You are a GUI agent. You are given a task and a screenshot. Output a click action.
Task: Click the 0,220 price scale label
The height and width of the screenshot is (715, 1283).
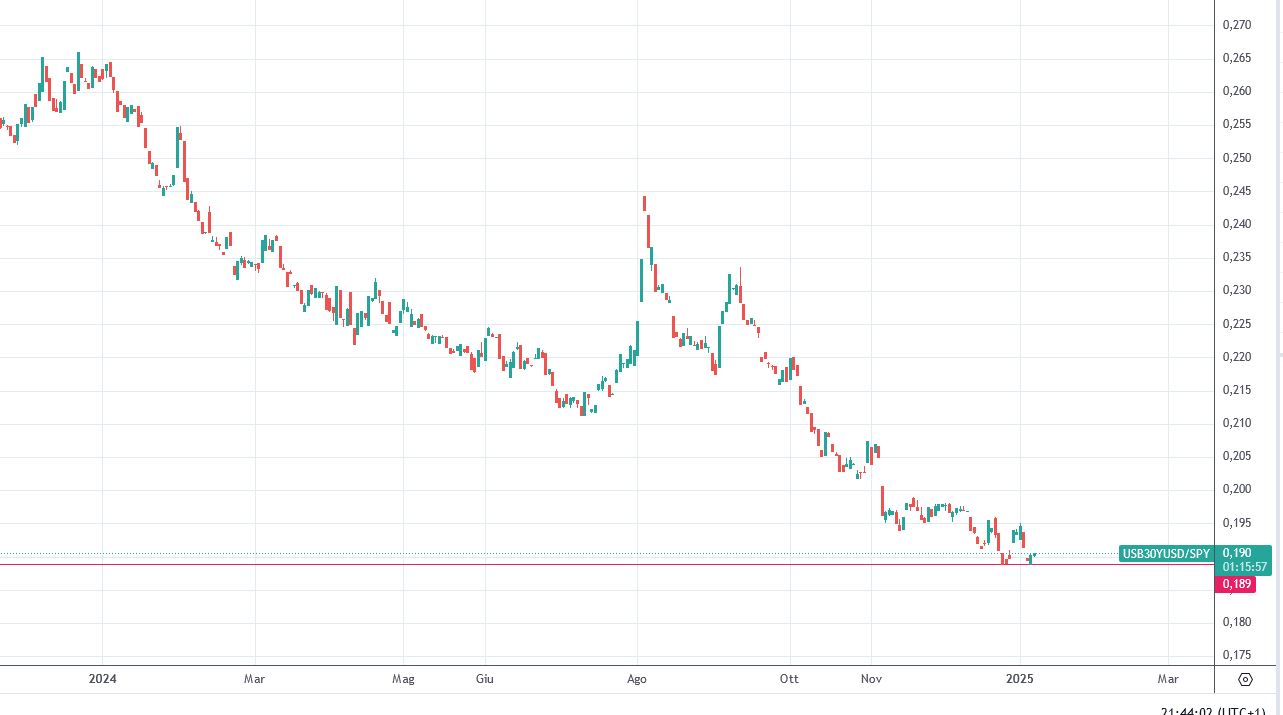1237,357
